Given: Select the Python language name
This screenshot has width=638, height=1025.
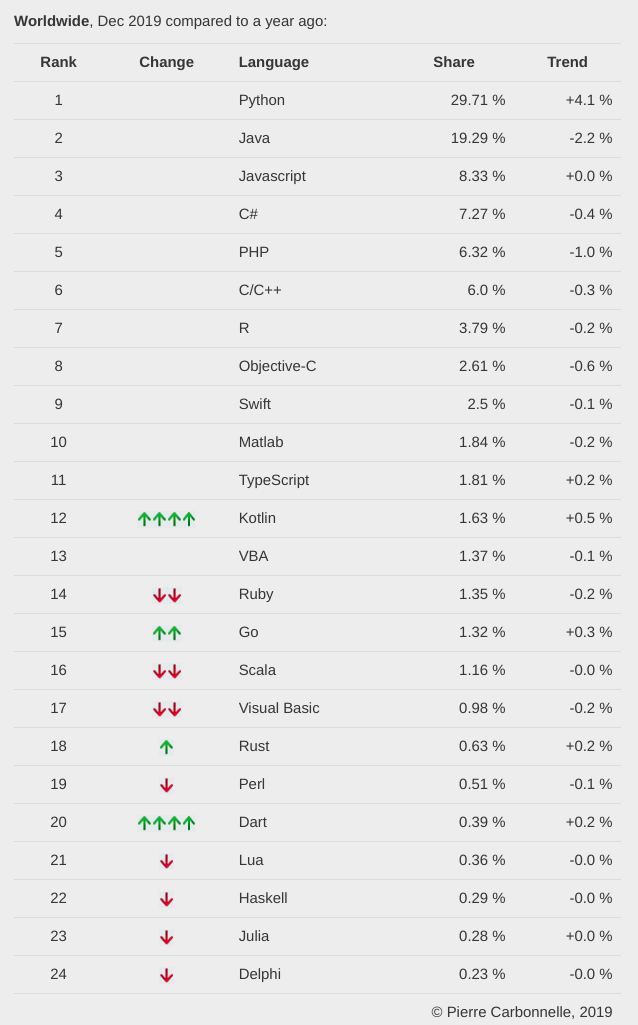Looking at the screenshot, I should (261, 100).
